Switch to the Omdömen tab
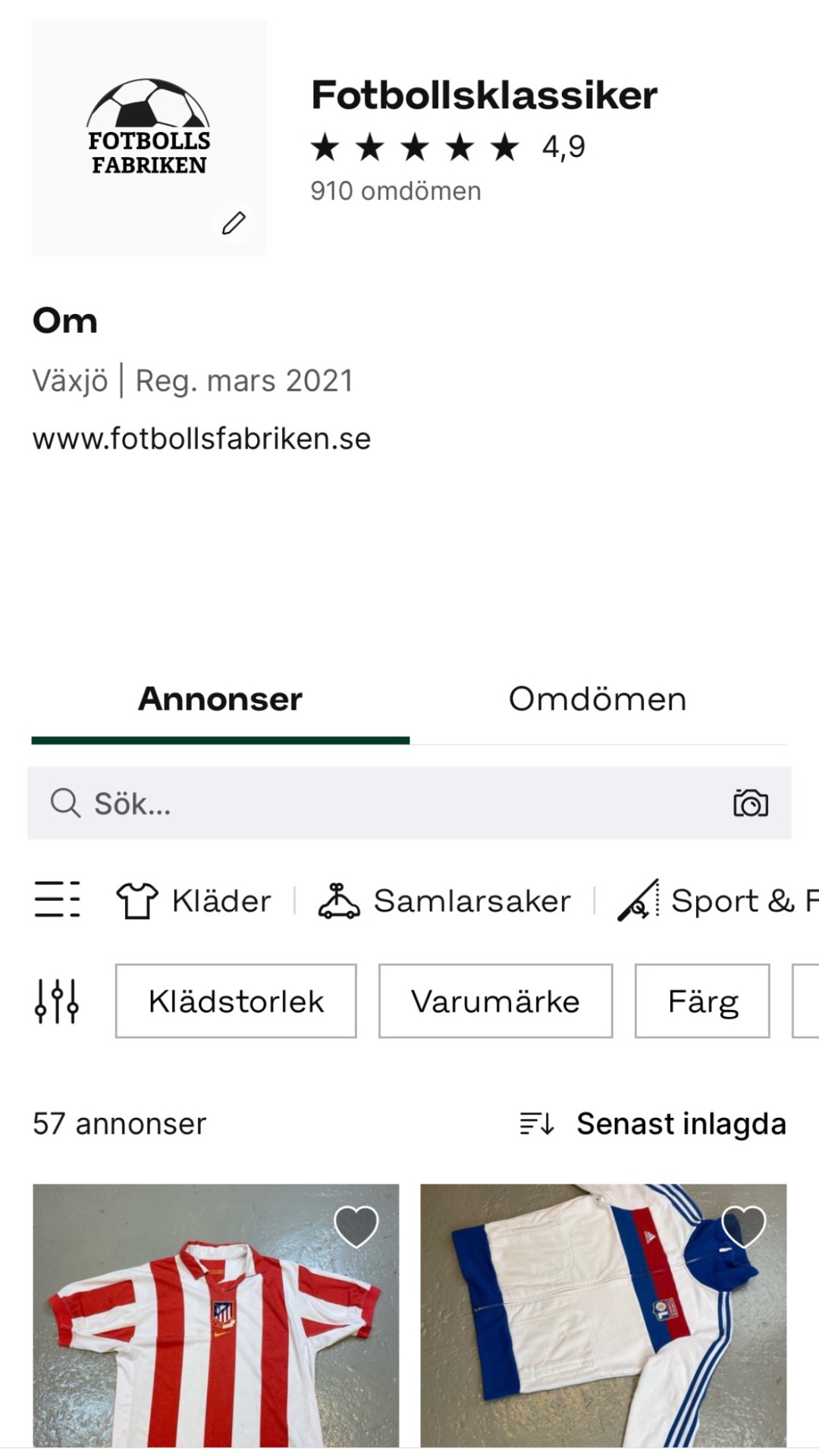 point(598,699)
